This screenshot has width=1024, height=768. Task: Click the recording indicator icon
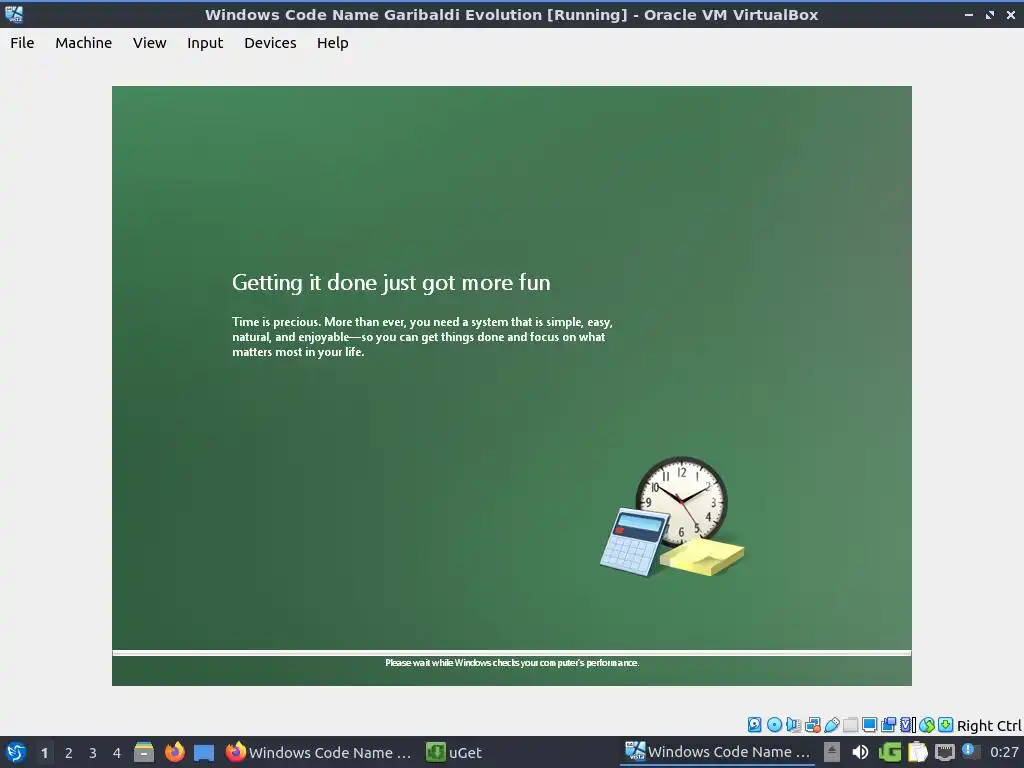tap(888, 724)
